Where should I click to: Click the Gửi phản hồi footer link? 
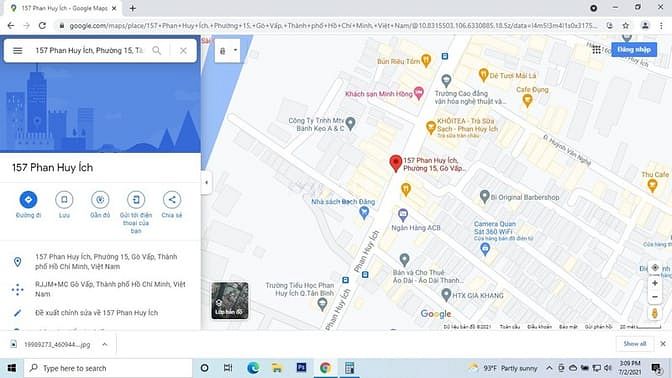(599, 327)
